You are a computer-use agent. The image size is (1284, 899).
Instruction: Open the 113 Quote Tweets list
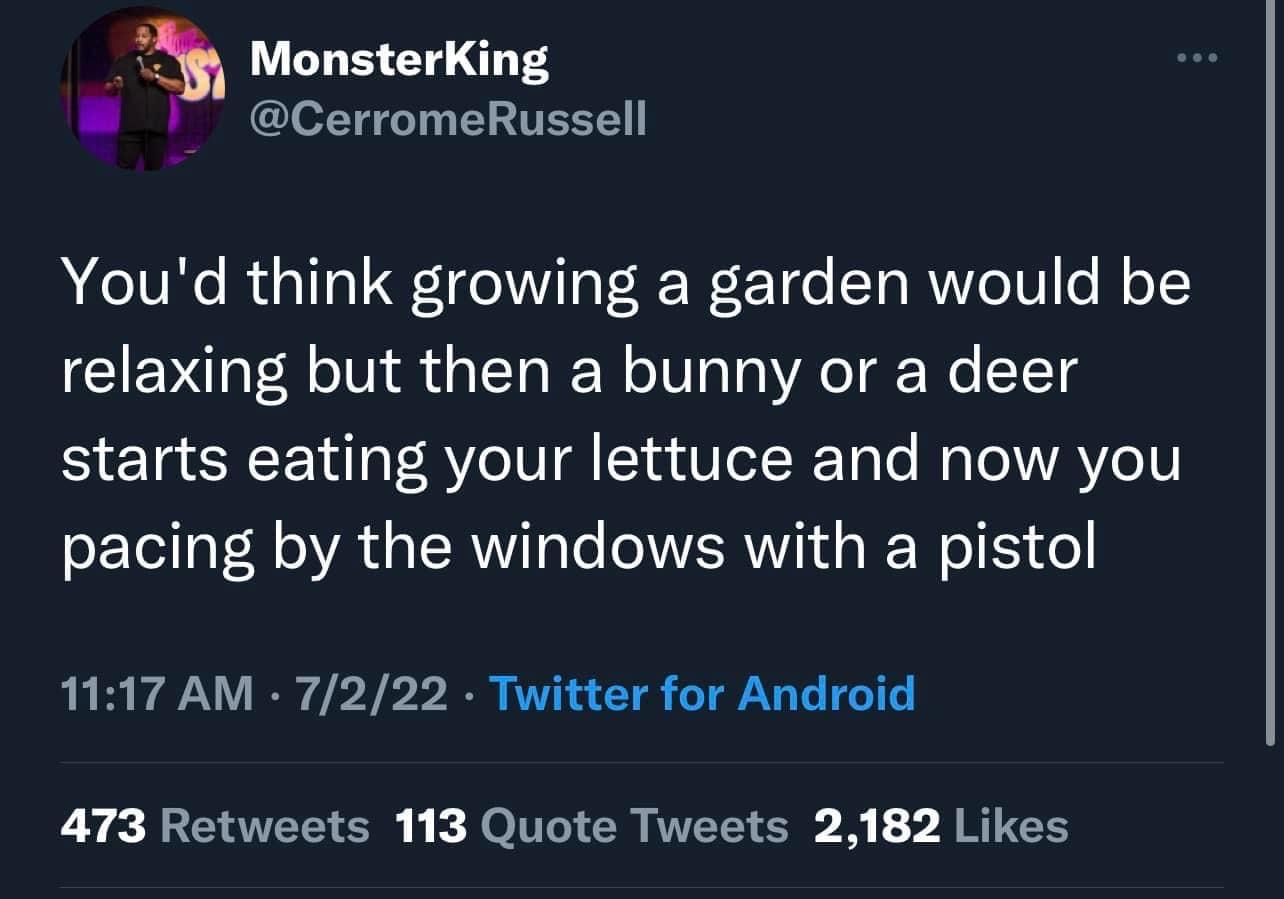[x=591, y=826]
